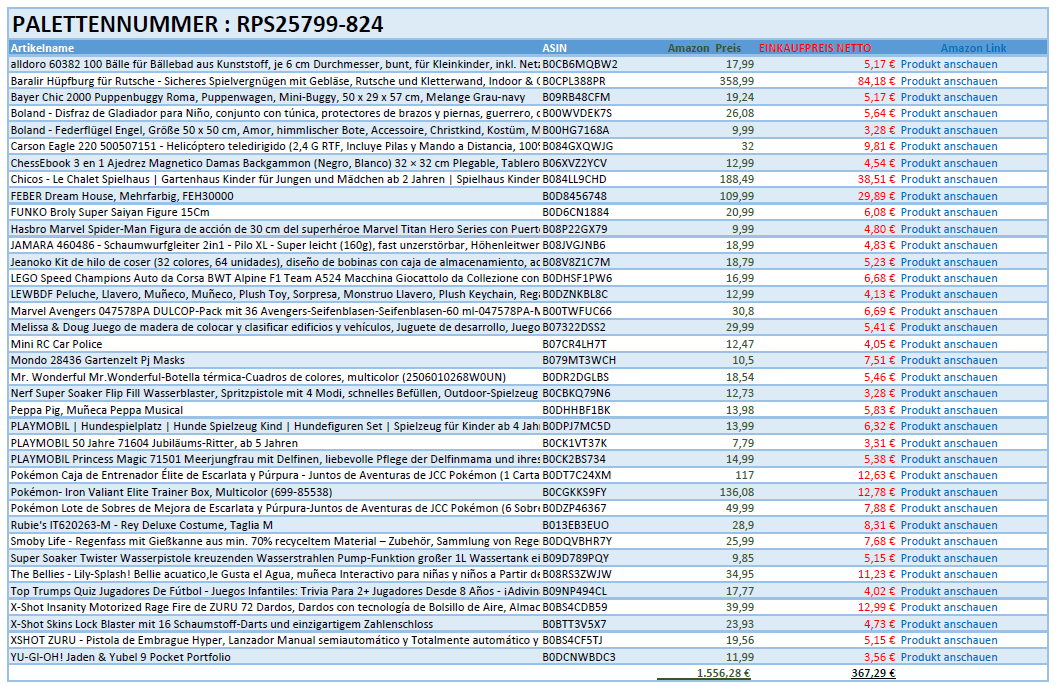Open Produkt anschauen link for alldoro Bälle row
This screenshot has height=690, width=1058.
(948, 64)
